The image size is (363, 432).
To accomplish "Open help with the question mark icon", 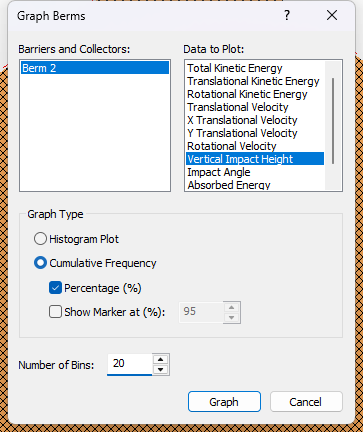I will pyautogui.click(x=287, y=15).
